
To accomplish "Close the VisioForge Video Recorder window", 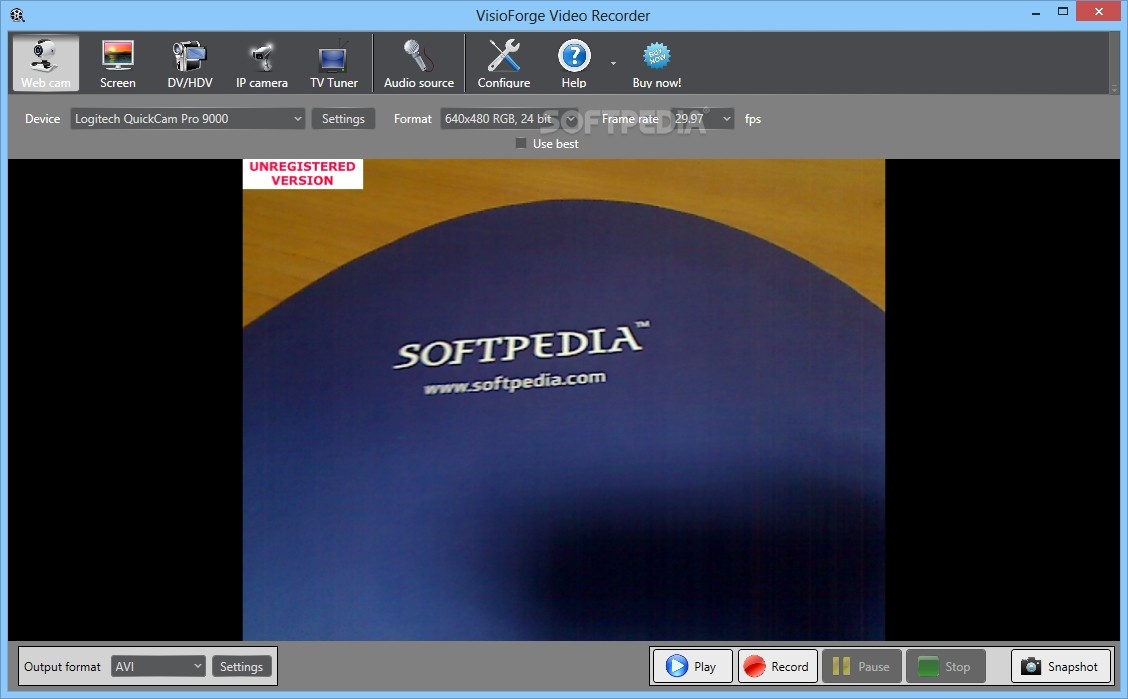I will [x=1099, y=12].
